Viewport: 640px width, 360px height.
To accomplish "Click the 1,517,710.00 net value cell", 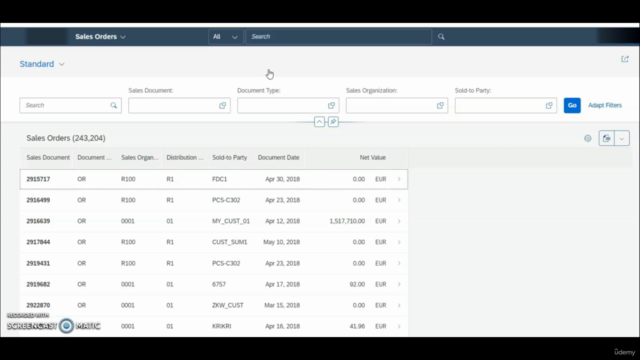I will [347, 221].
